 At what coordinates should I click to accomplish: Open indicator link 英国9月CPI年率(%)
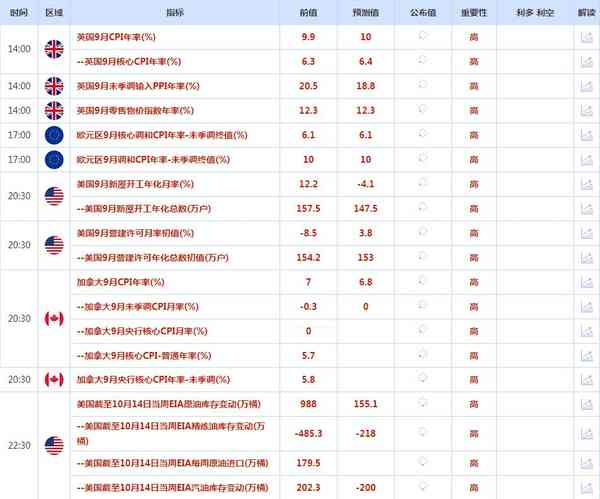click(116, 37)
